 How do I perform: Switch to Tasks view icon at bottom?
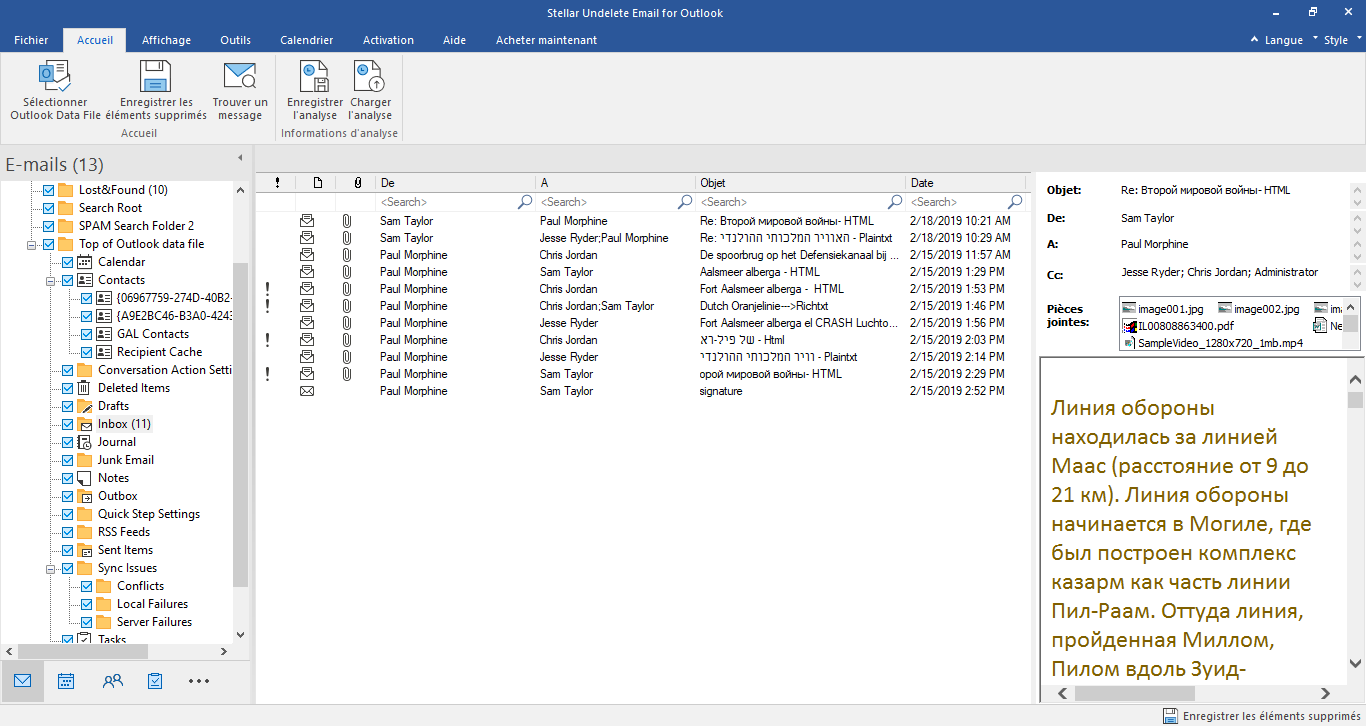point(155,681)
